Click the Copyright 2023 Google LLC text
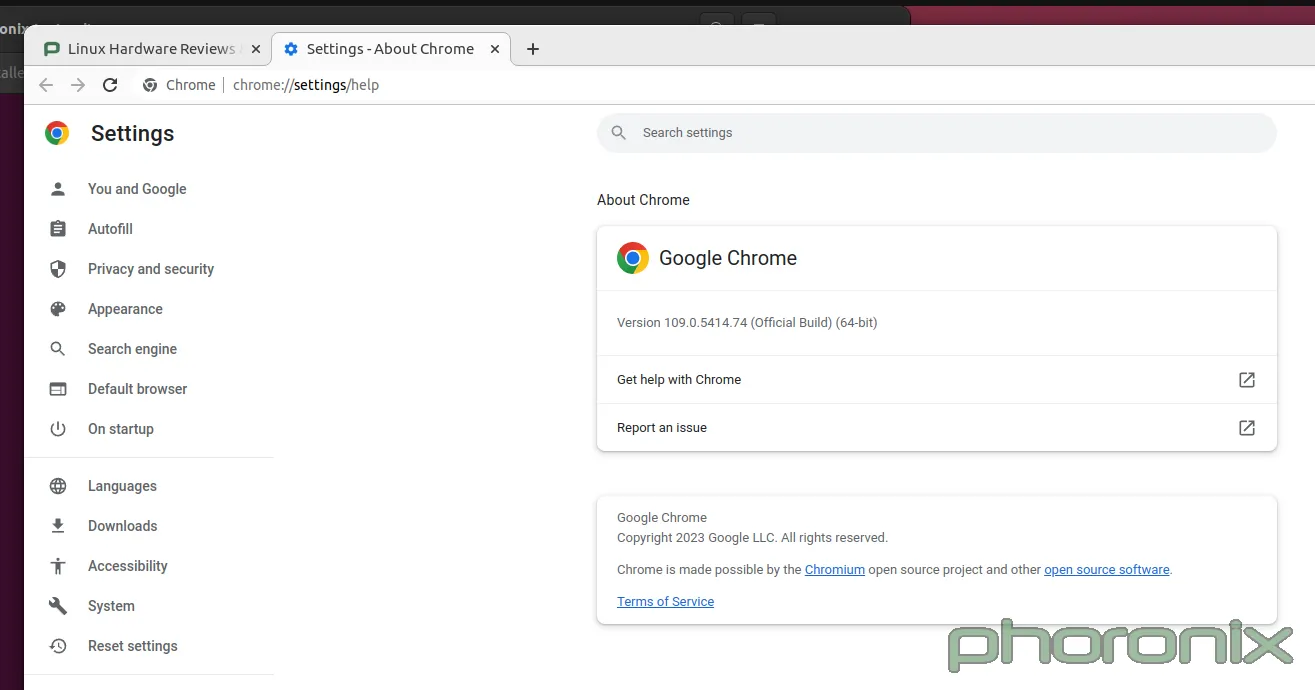This screenshot has height=690, width=1315. coord(752,538)
